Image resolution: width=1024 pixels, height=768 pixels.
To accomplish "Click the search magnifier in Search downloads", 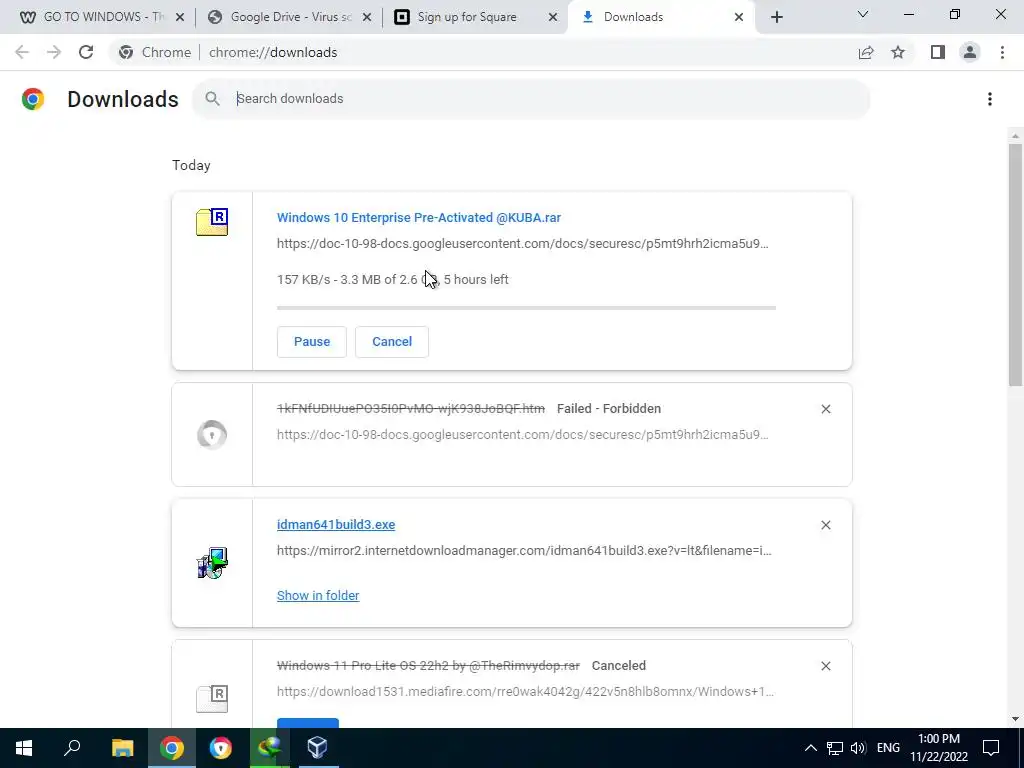I will pos(212,99).
